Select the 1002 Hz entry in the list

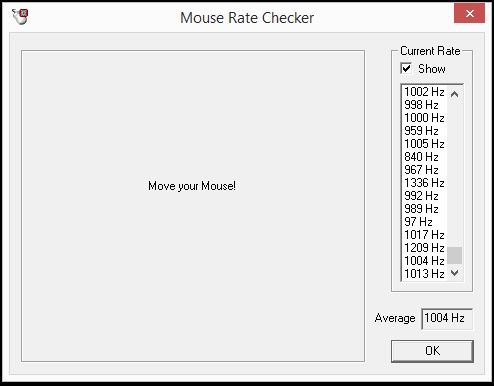(x=424, y=92)
